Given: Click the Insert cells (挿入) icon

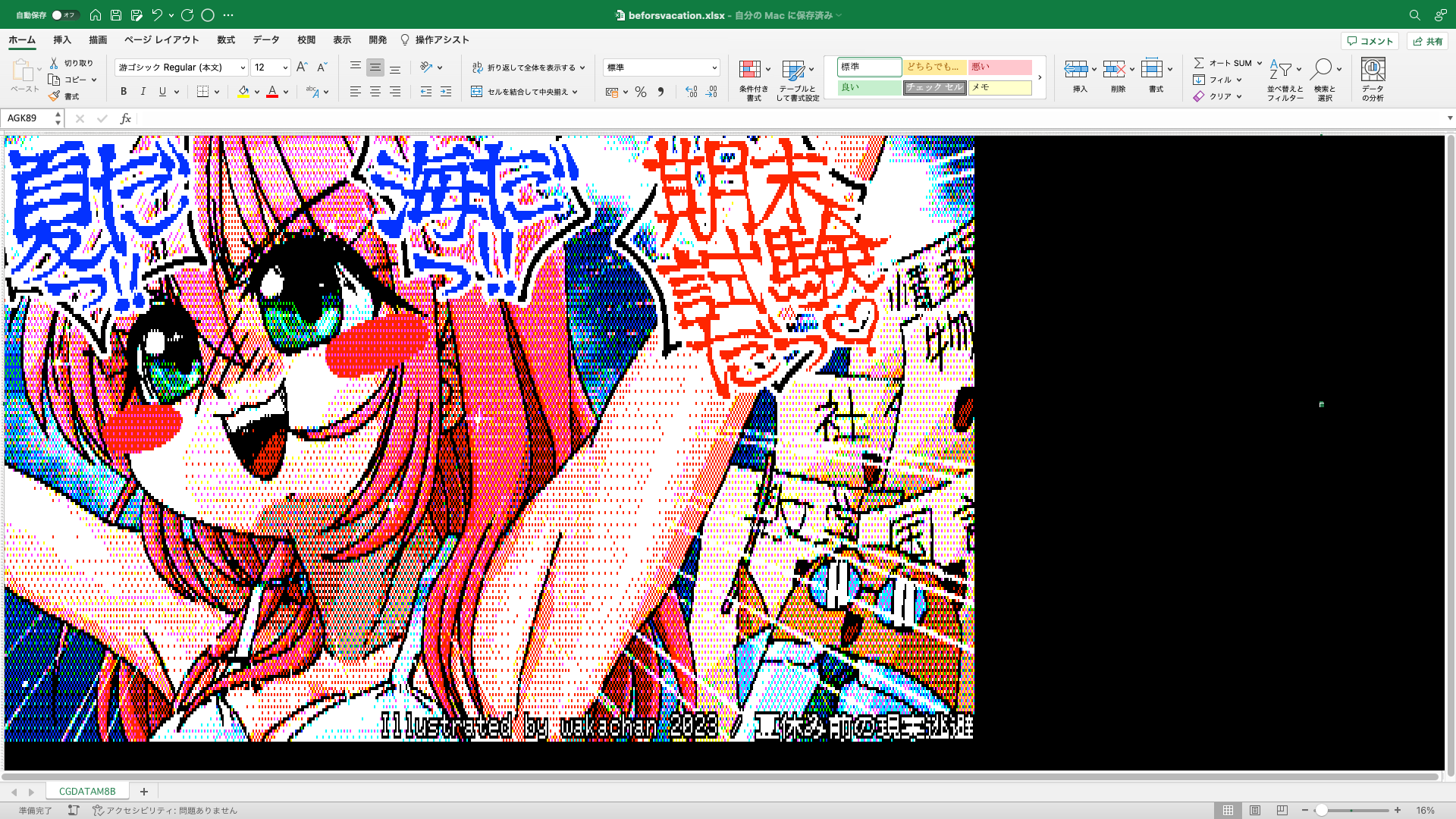Looking at the screenshot, I should [1076, 70].
